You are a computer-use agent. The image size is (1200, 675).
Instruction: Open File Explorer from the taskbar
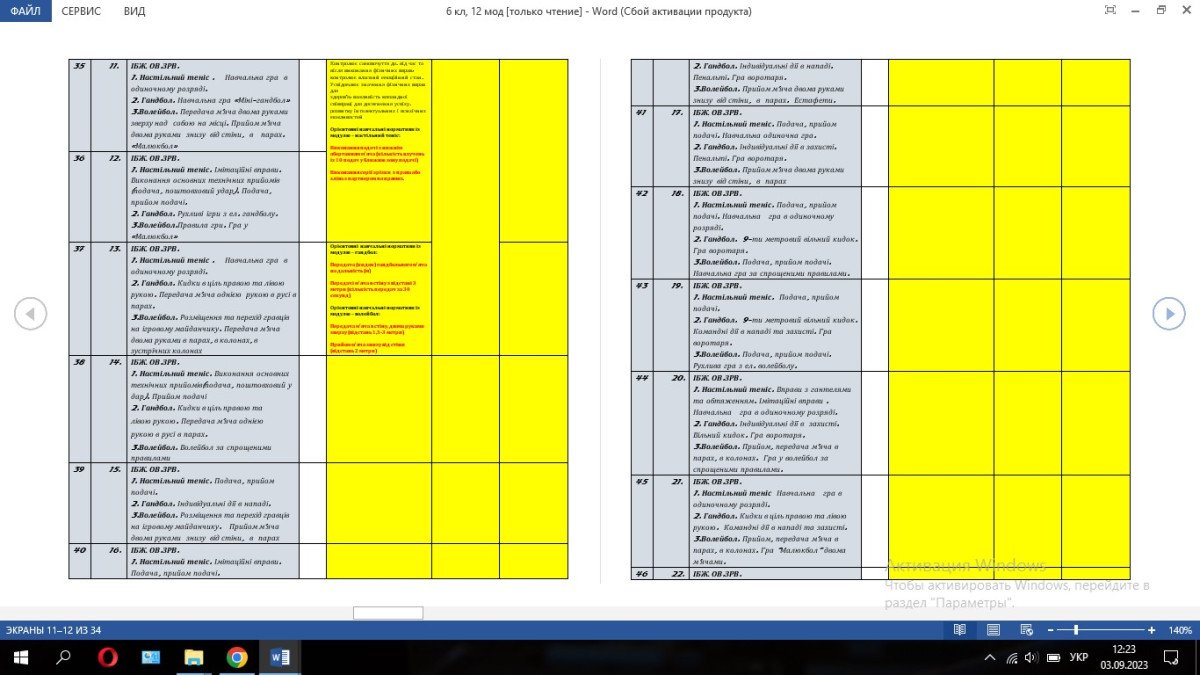coord(193,657)
